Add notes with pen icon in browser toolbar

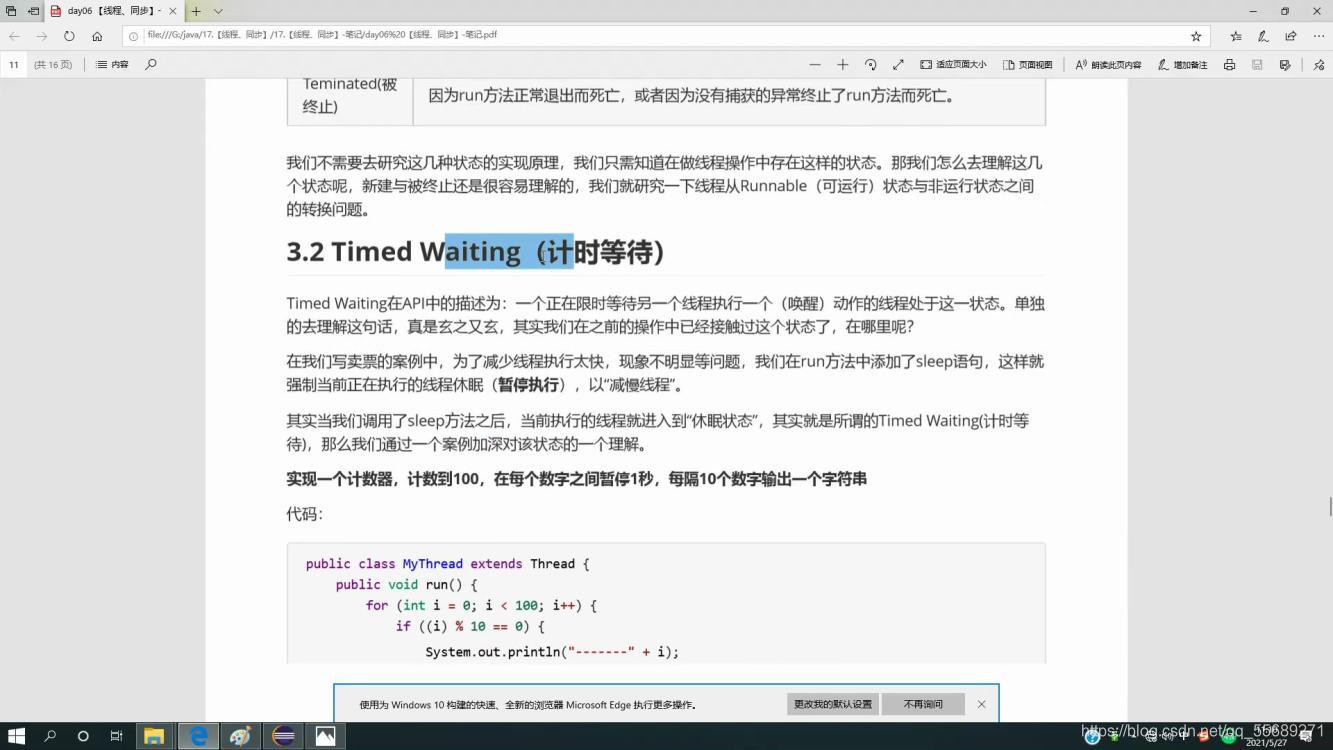pyautogui.click(x=1263, y=36)
